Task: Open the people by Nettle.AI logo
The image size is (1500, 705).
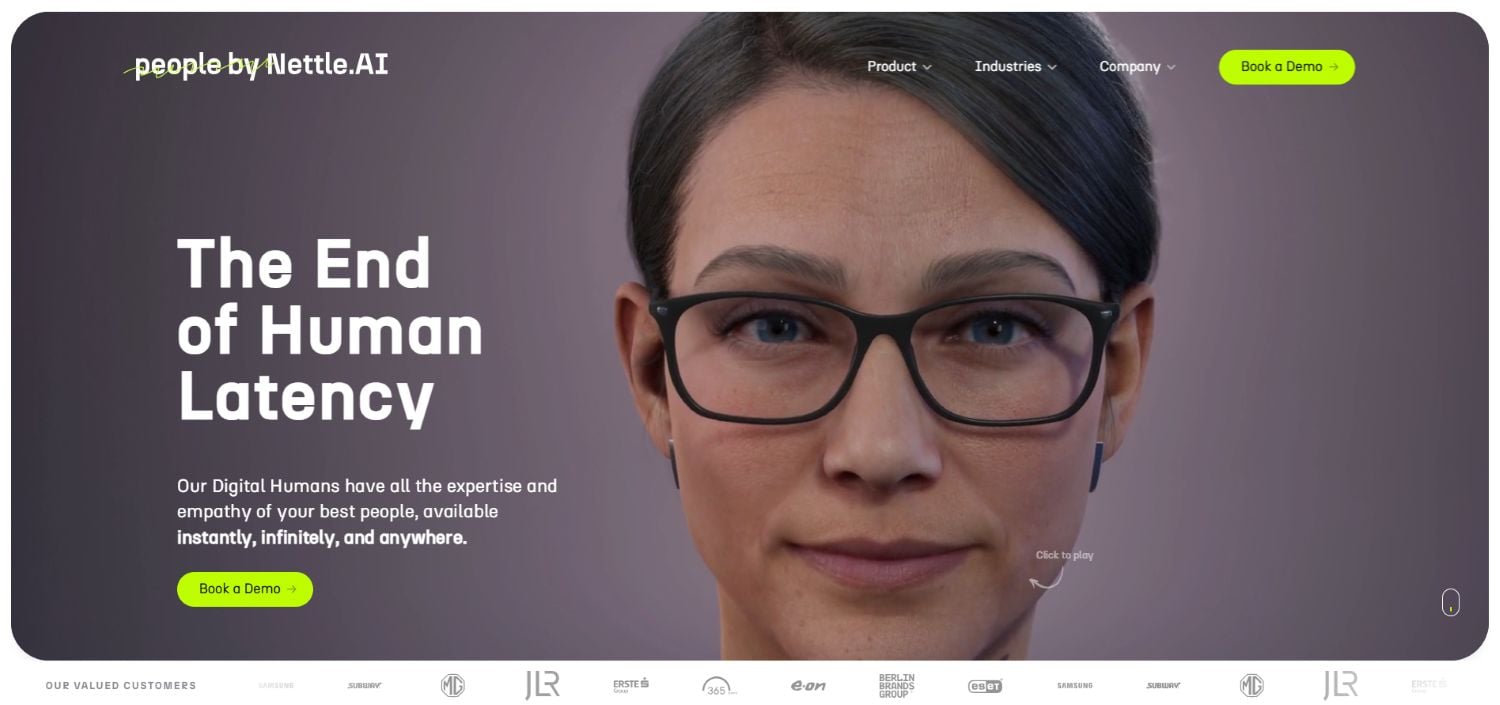Action: click(256, 66)
